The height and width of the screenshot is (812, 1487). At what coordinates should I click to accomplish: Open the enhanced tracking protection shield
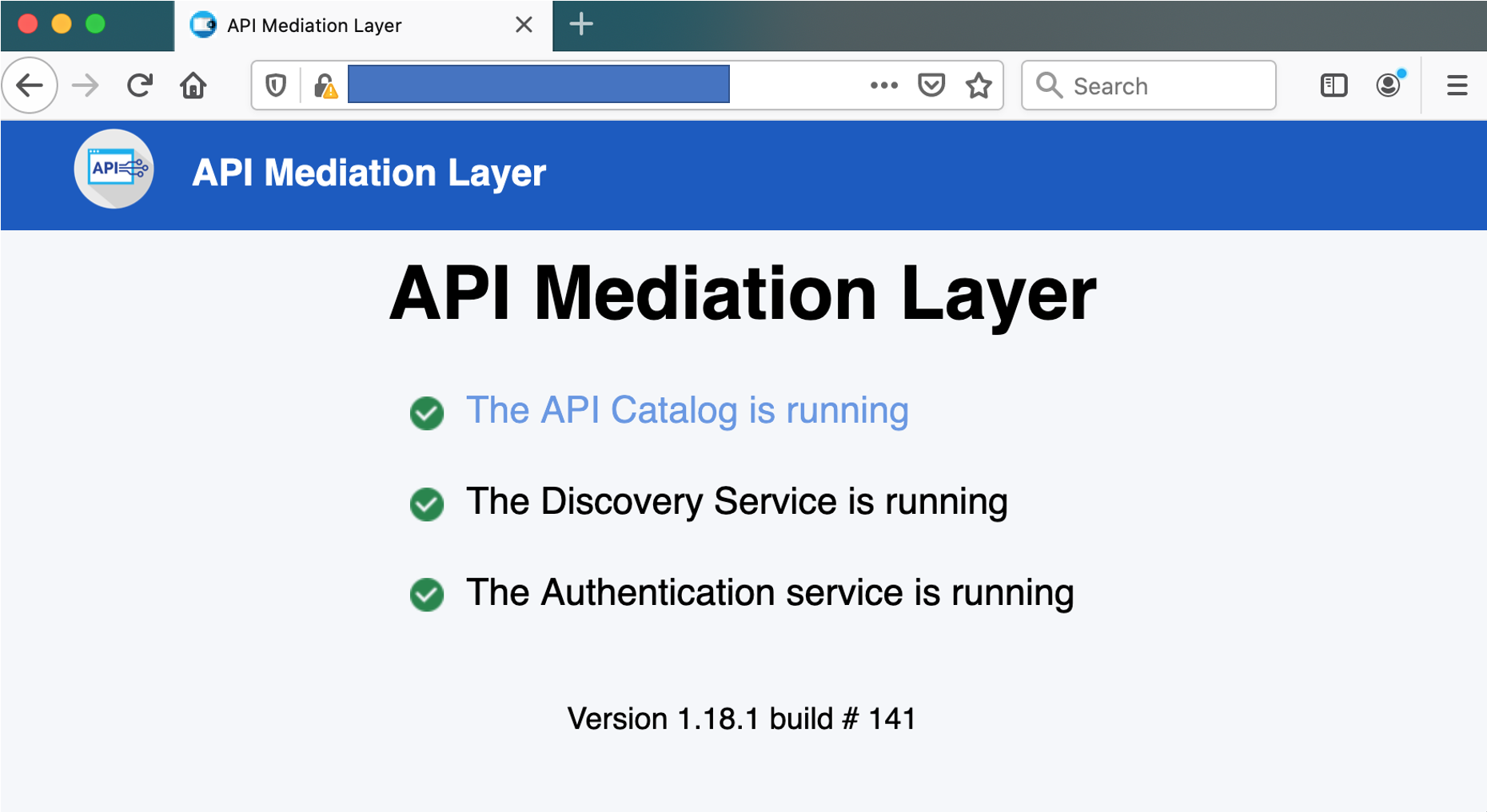[x=275, y=86]
